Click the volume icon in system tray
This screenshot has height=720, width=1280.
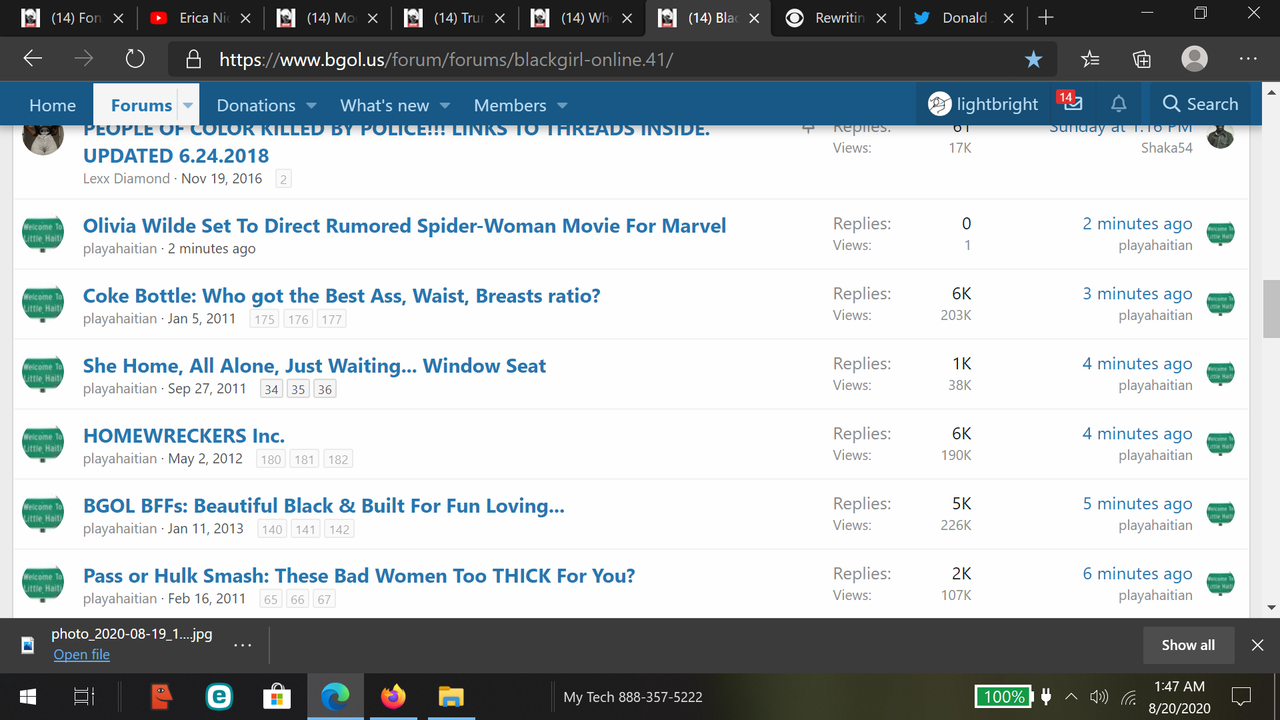tap(1099, 696)
